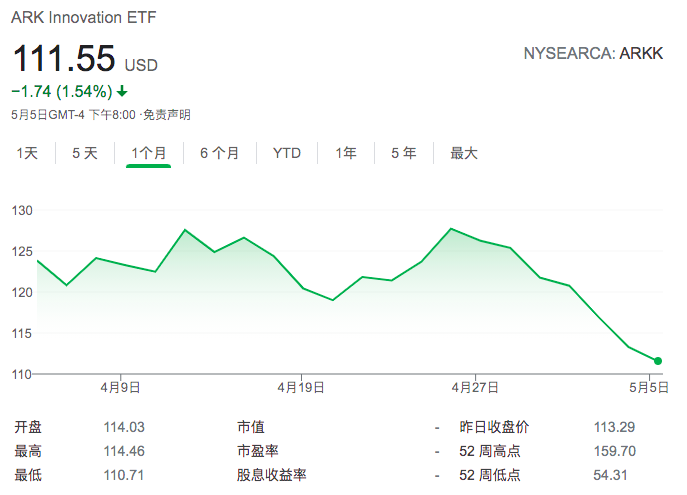Click the 昨日收盘价 value 113.29
Image resolution: width=687 pixels, height=495 pixels.
614,427
